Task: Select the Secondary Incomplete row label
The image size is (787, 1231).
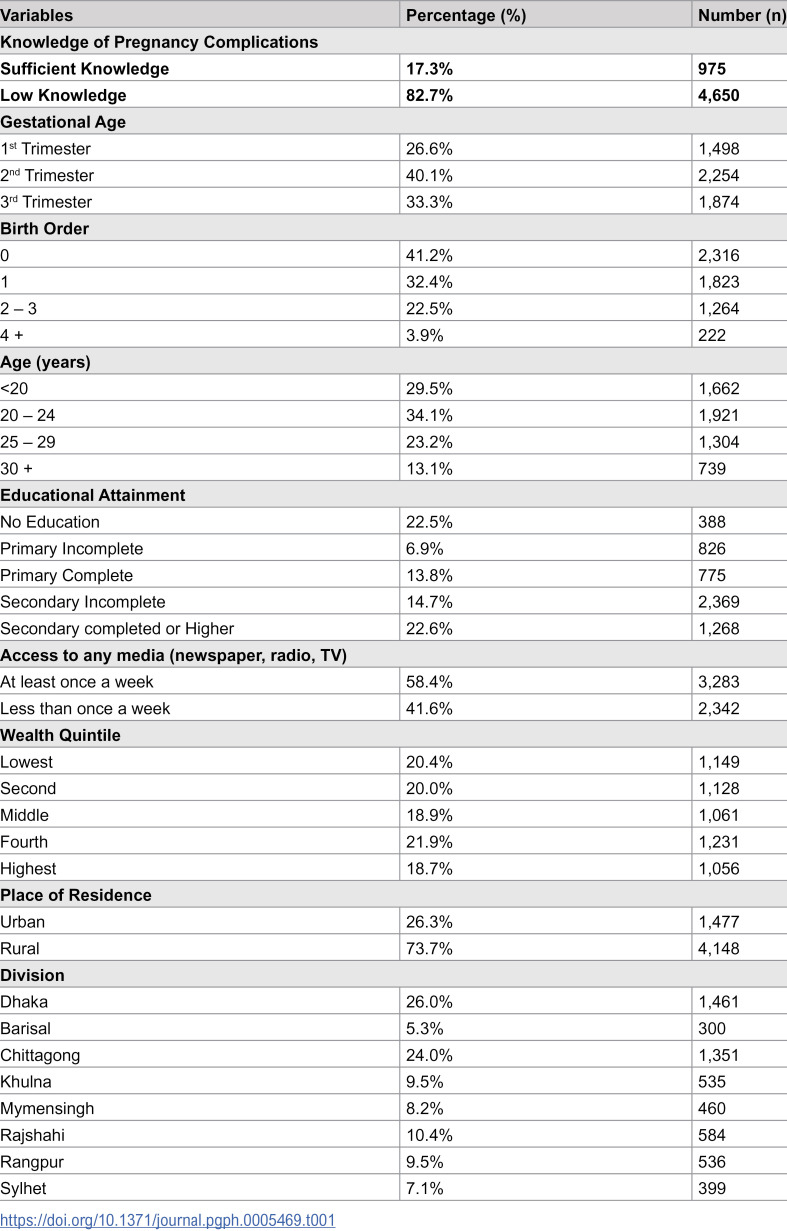Action: tap(83, 602)
